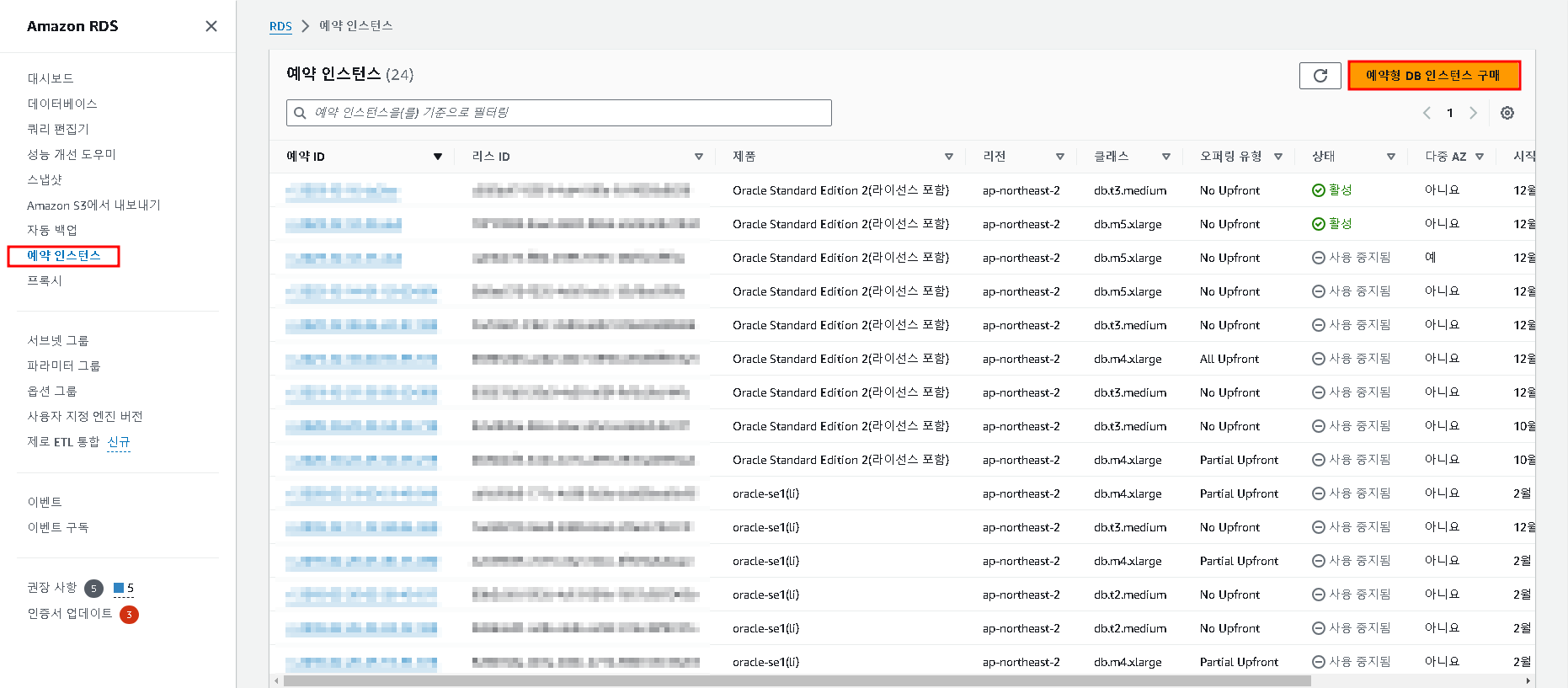Image resolution: width=1568 pixels, height=688 pixels.
Task: Open 제로 ETL 통합 in sidebar
Action: pyautogui.click(x=63, y=441)
